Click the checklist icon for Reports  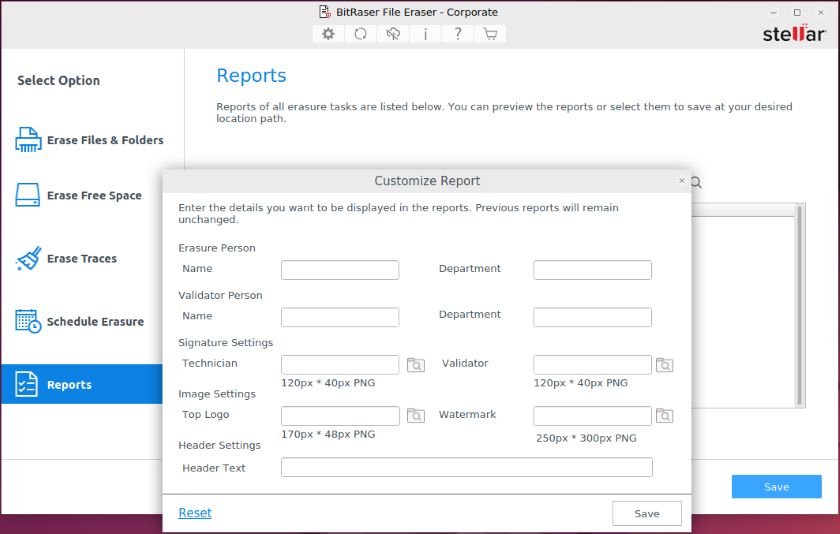[x=26, y=384]
